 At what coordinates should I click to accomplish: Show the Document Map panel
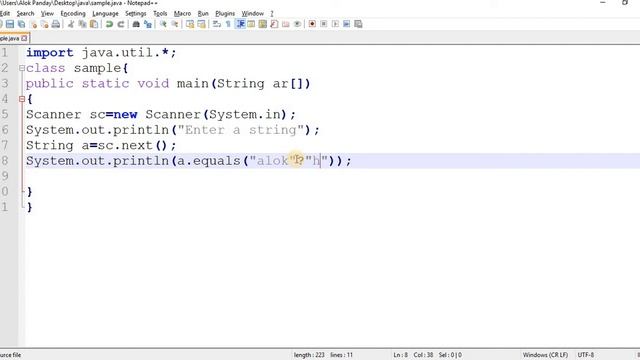tap(263, 24)
